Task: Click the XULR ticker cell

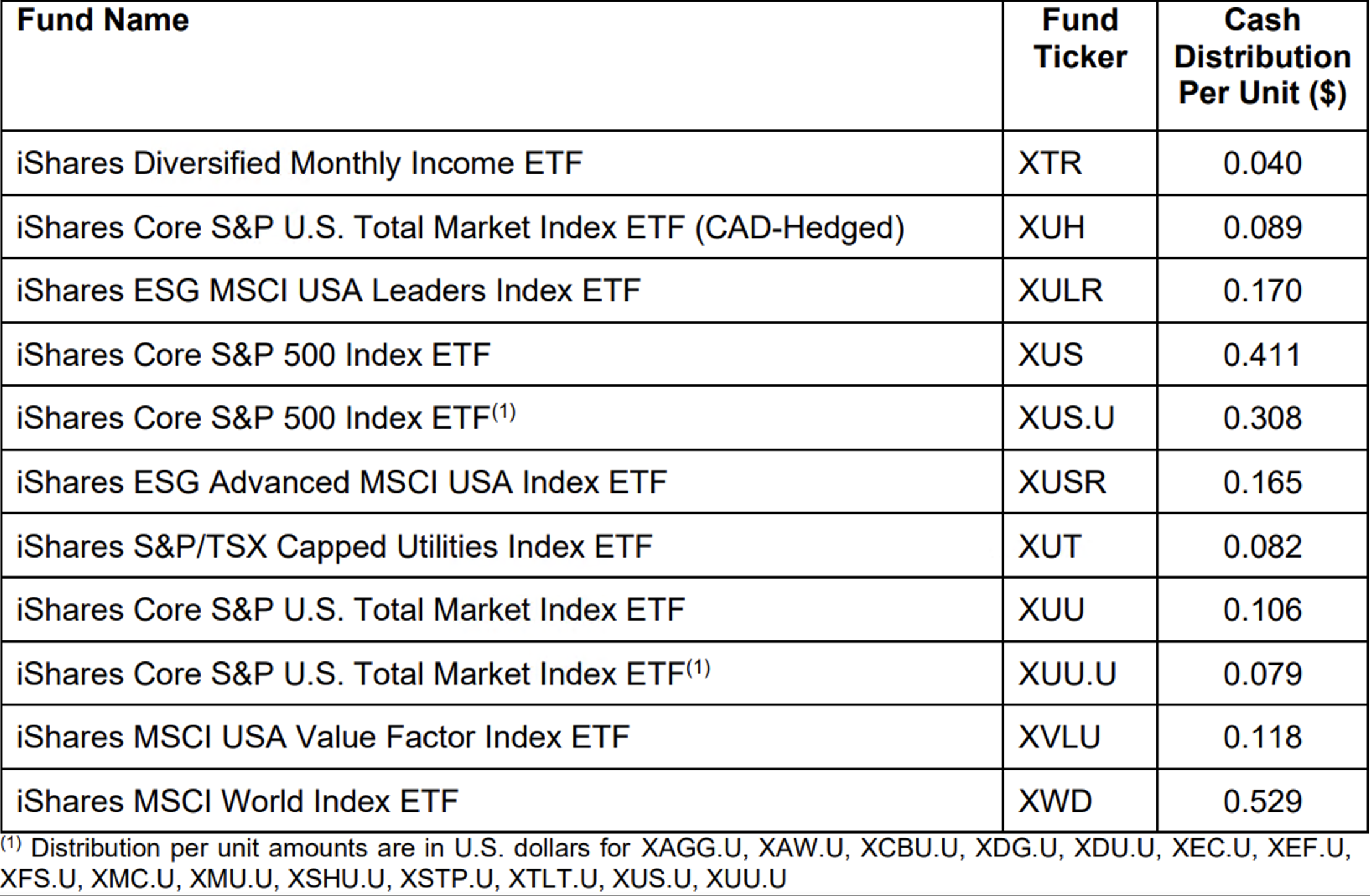Action: pos(1060,291)
